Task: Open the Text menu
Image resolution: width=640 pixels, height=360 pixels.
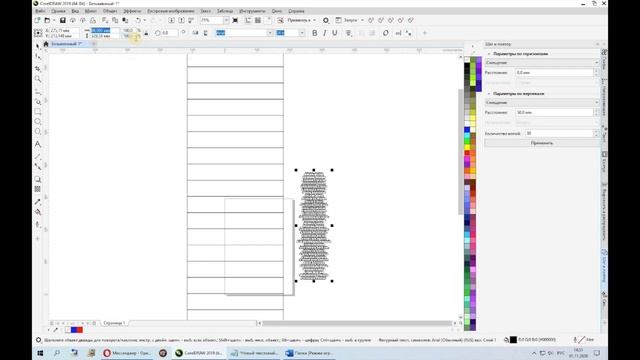Action: coord(206,11)
